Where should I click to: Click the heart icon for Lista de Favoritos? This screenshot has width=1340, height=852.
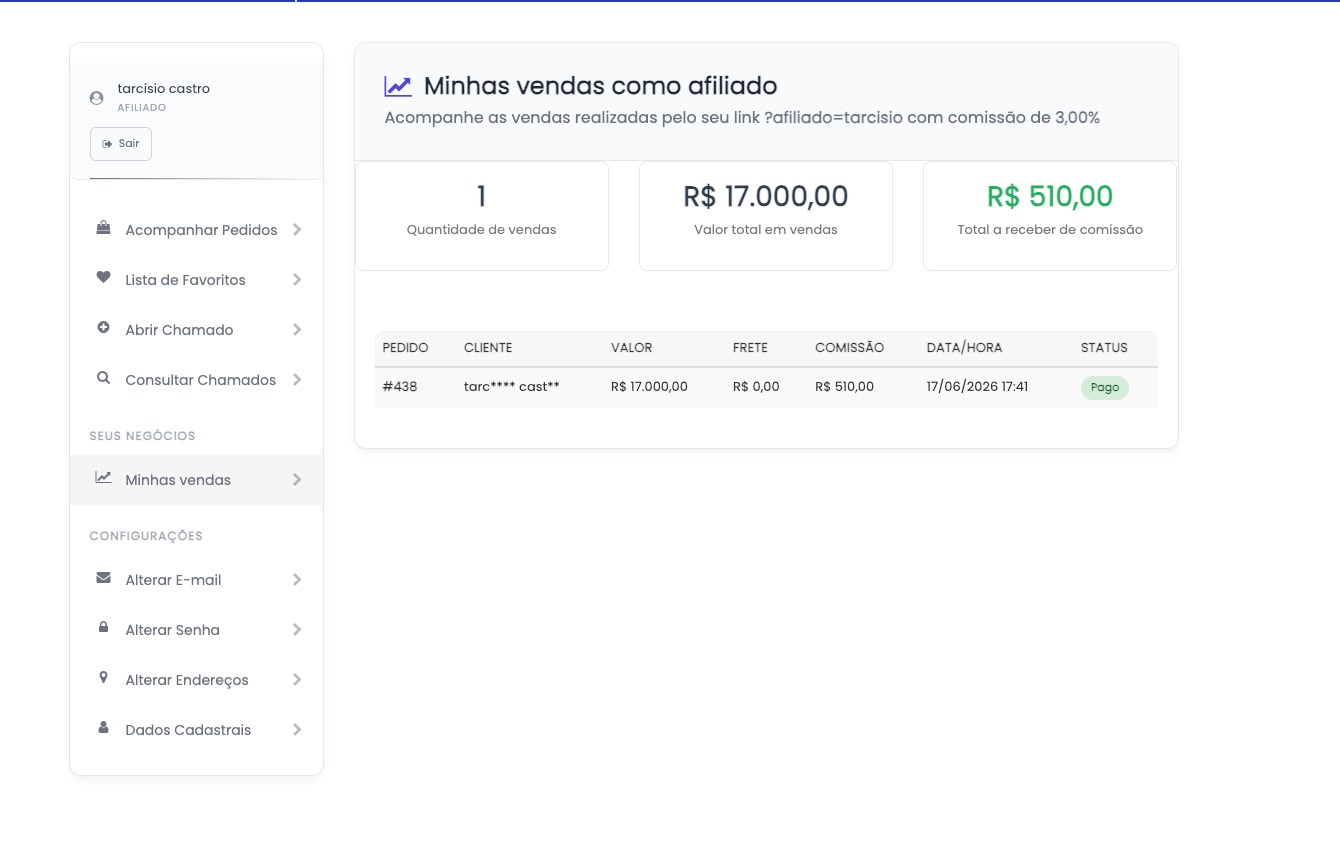tap(103, 278)
